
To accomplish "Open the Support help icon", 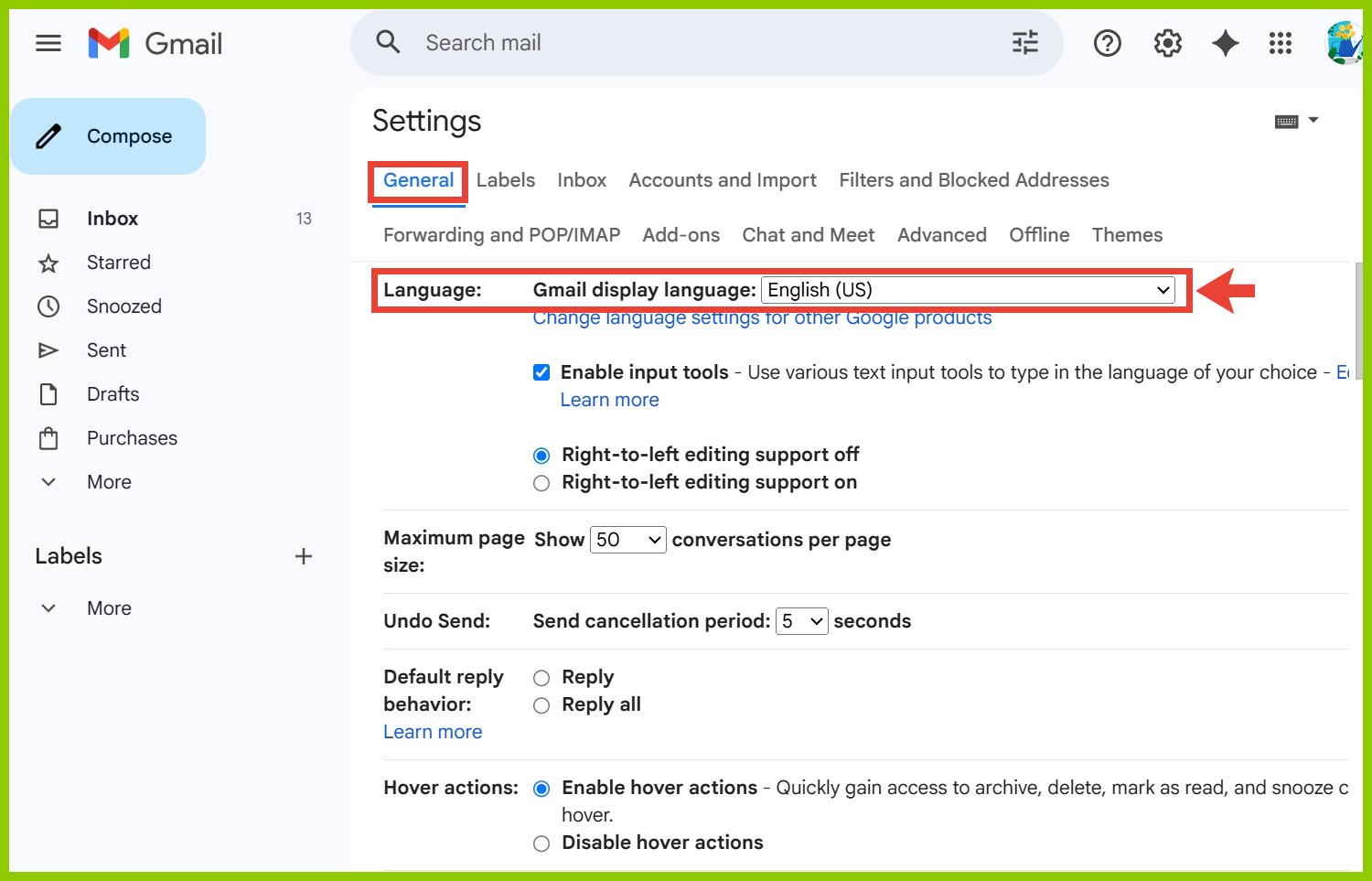I will coord(1108,43).
